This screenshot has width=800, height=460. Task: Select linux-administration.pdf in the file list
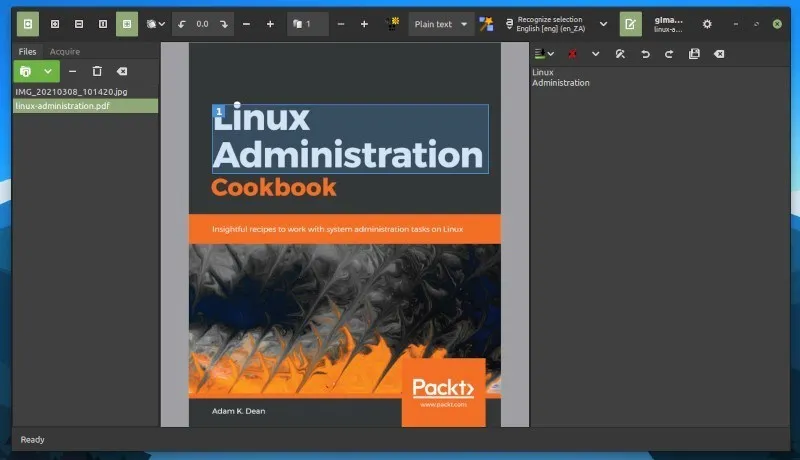[x=63, y=106]
